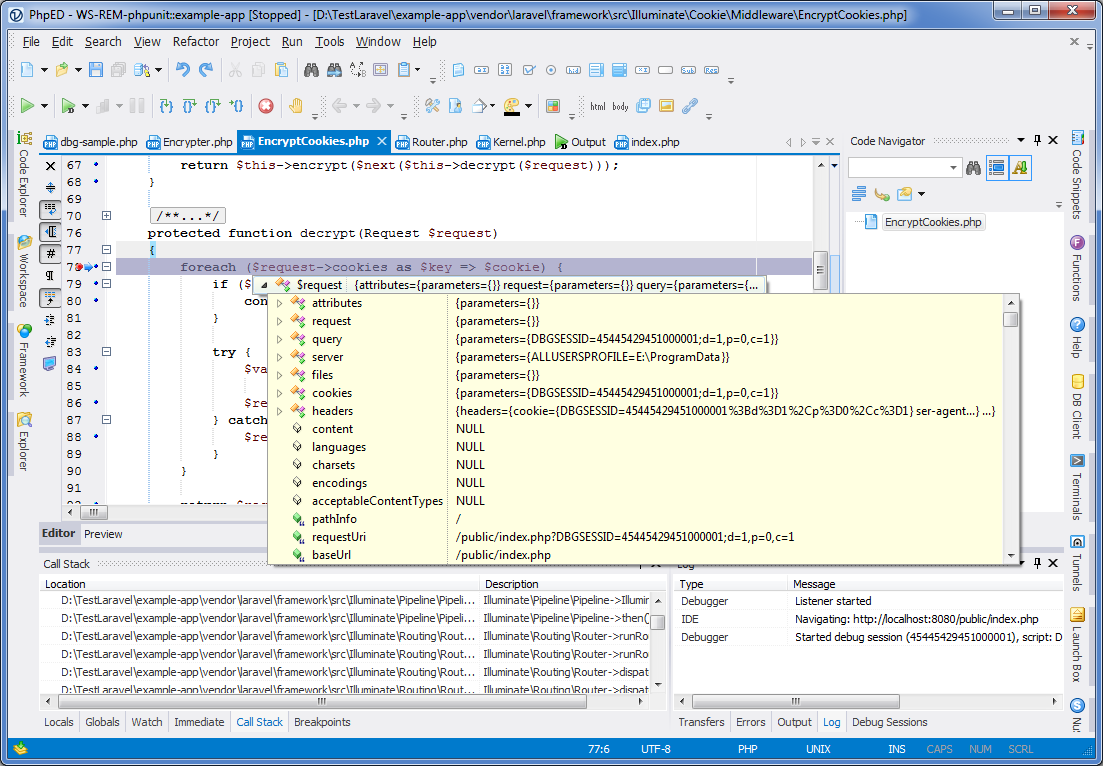Switch to the Router.php tab
Image resolution: width=1103 pixels, height=766 pixels.
coord(431,142)
